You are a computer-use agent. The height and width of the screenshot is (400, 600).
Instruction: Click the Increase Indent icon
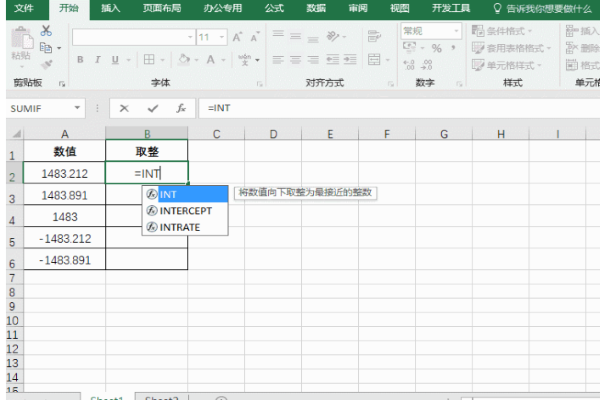pos(350,59)
